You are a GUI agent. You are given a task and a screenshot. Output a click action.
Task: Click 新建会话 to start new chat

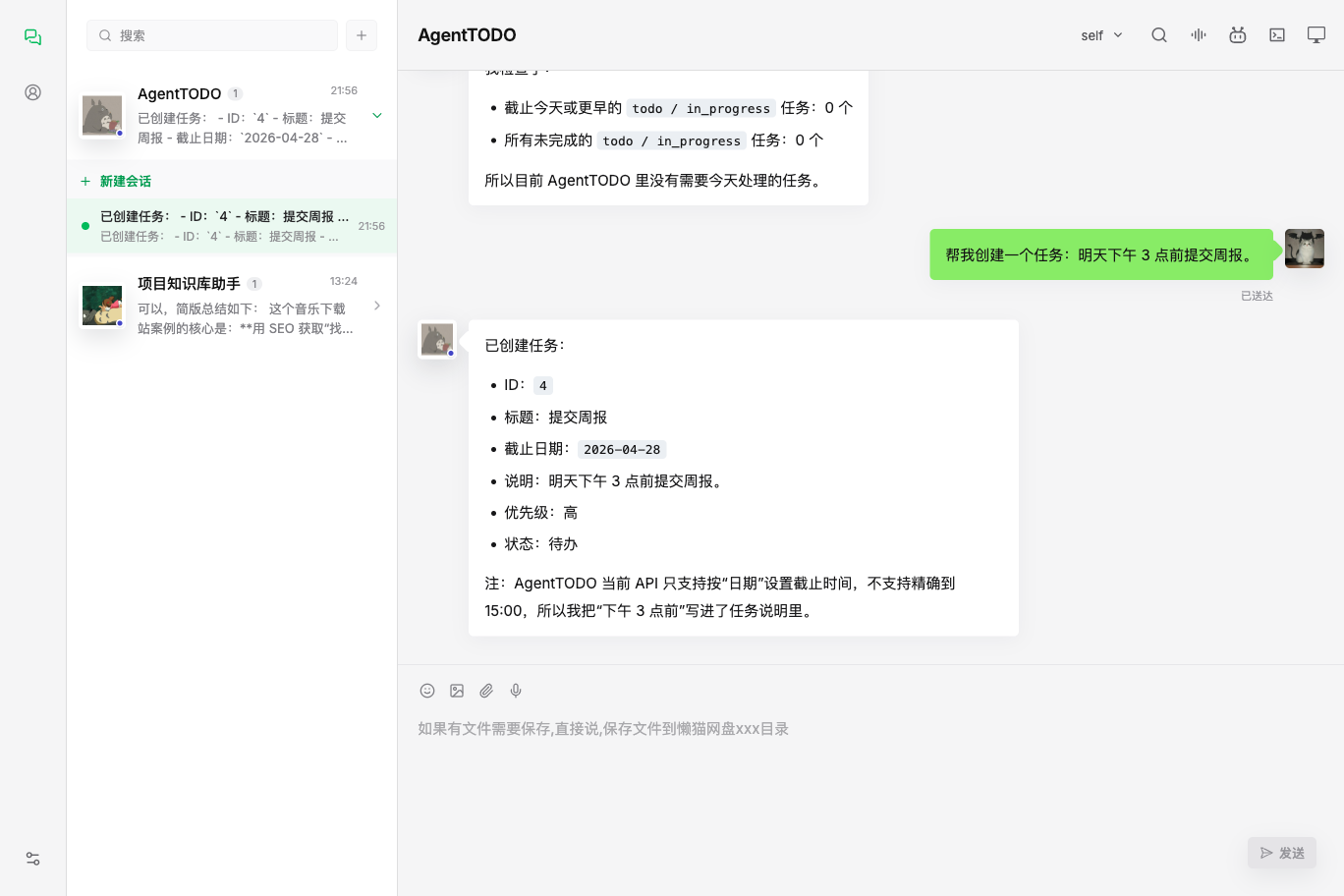116,181
